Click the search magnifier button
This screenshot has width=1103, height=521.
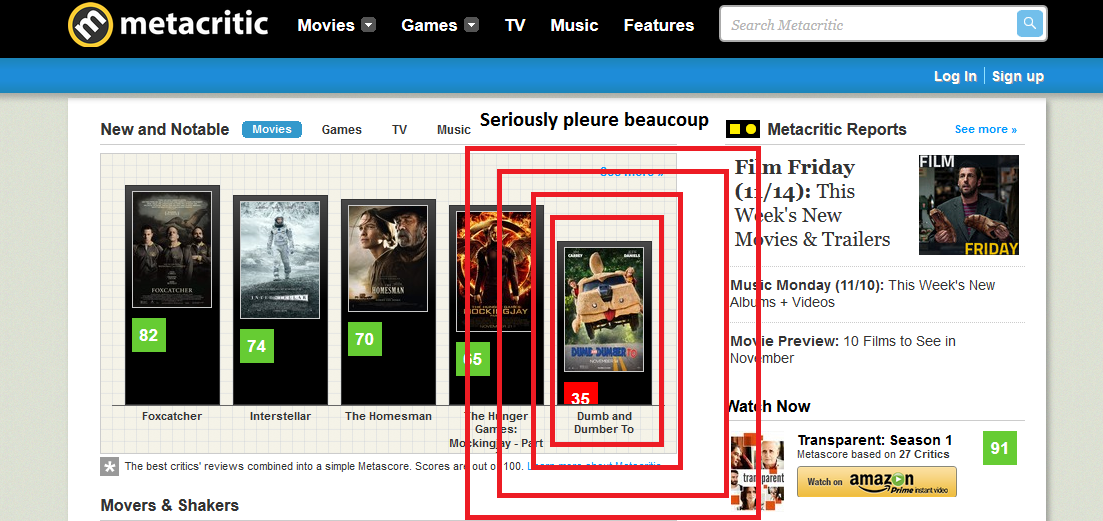point(1029,24)
